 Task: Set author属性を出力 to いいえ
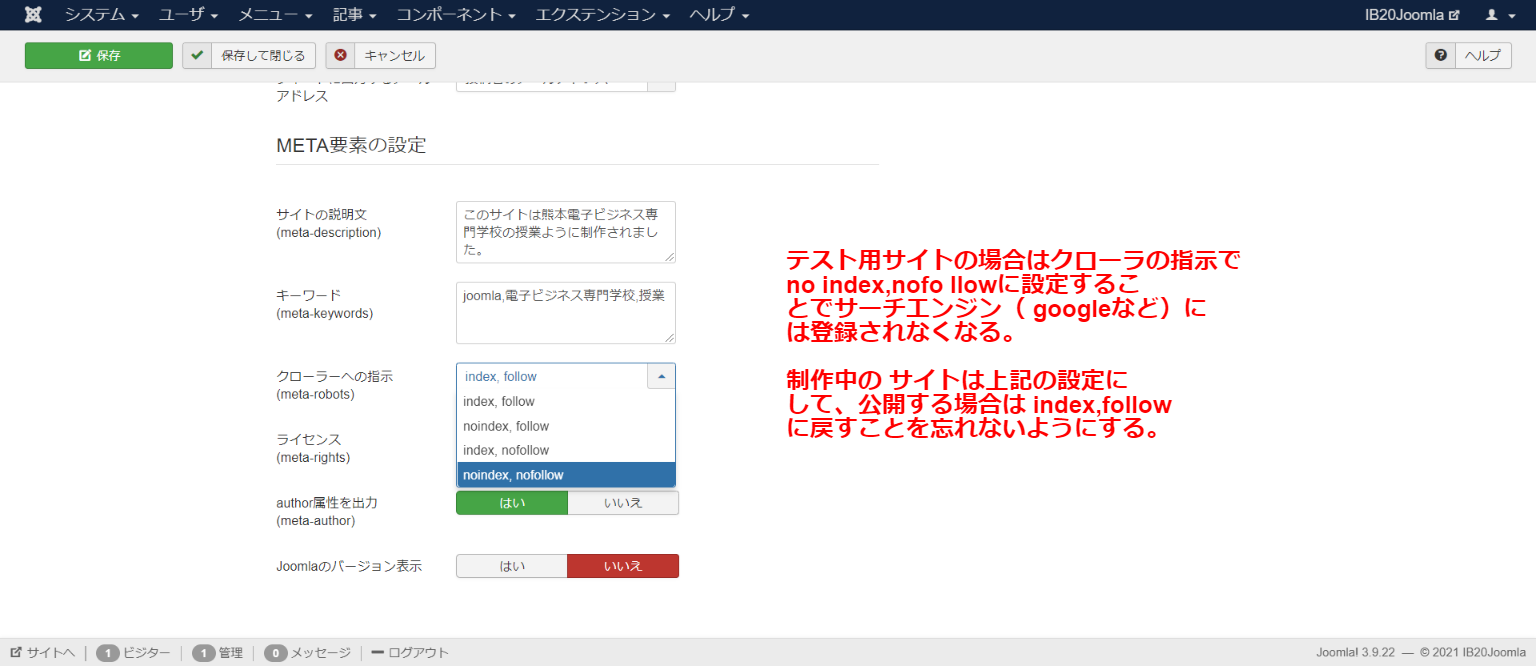[x=623, y=503]
